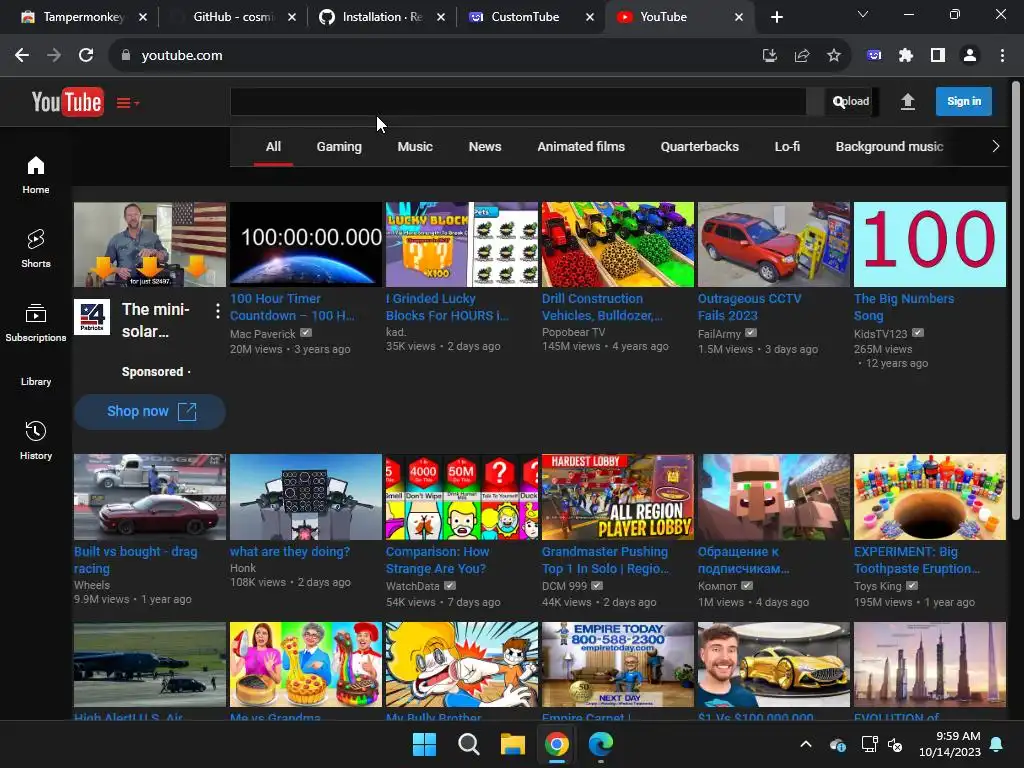The image size is (1024, 768).
Task: Open Library in the sidebar
Action: point(36,381)
